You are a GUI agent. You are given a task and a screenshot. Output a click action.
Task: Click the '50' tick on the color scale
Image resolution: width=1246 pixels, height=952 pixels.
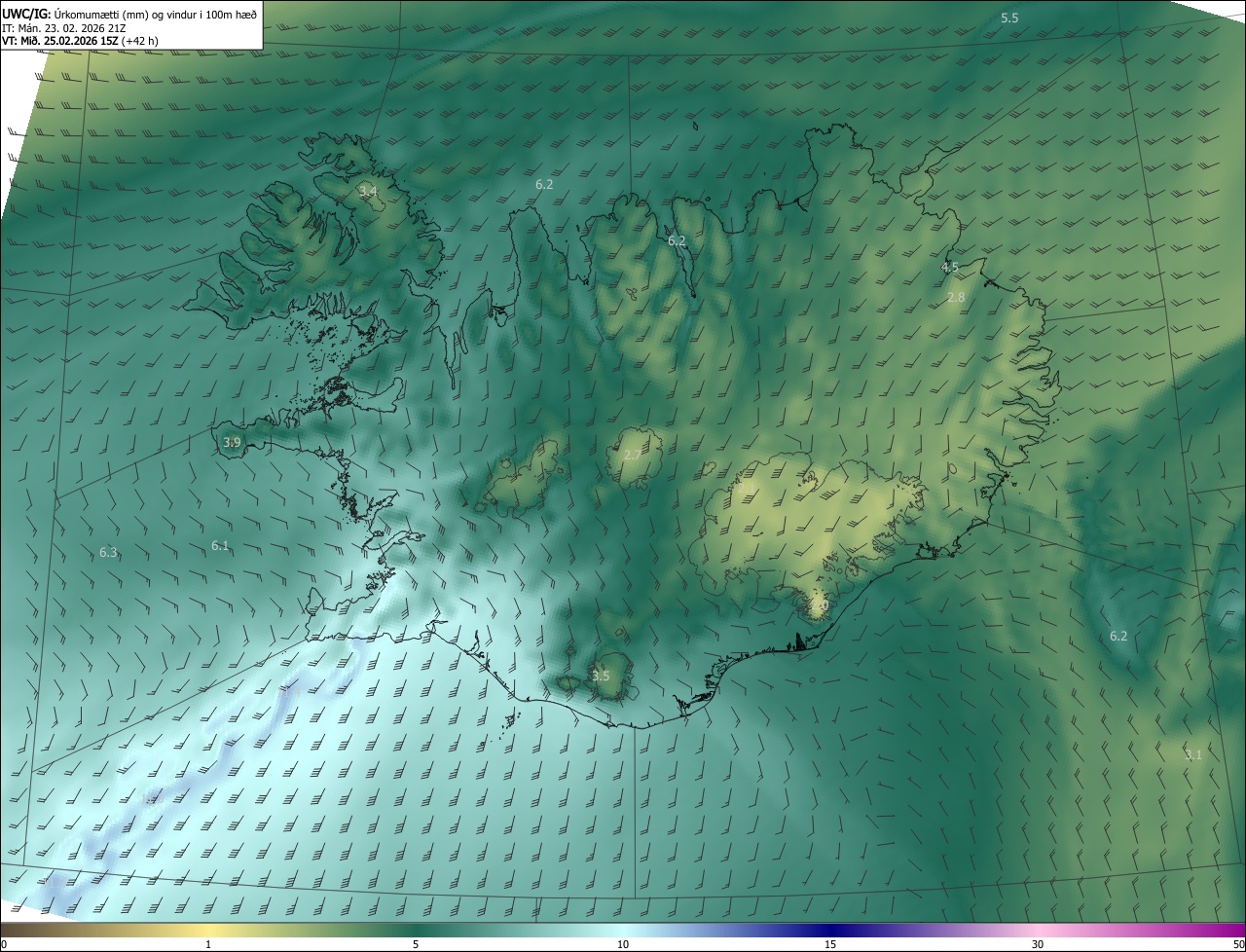tap(1238, 944)
